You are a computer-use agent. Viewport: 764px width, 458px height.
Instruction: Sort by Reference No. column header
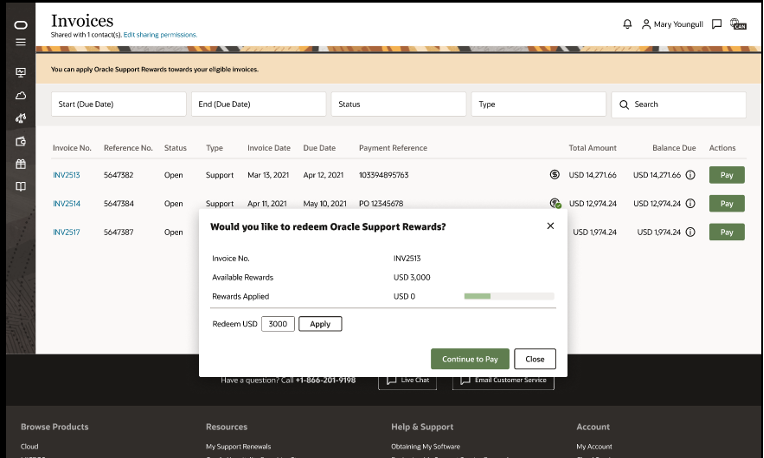point(128,148)
